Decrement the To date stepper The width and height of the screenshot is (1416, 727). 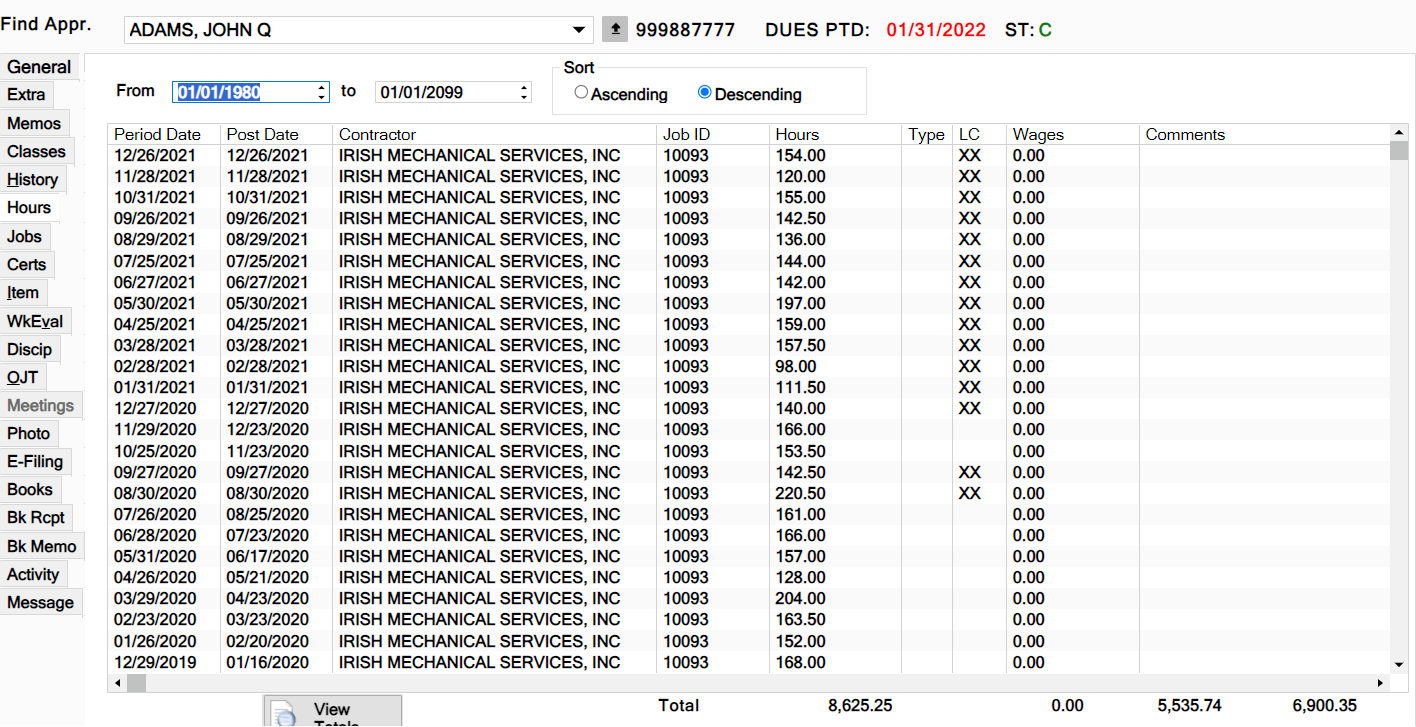point(524,97)
